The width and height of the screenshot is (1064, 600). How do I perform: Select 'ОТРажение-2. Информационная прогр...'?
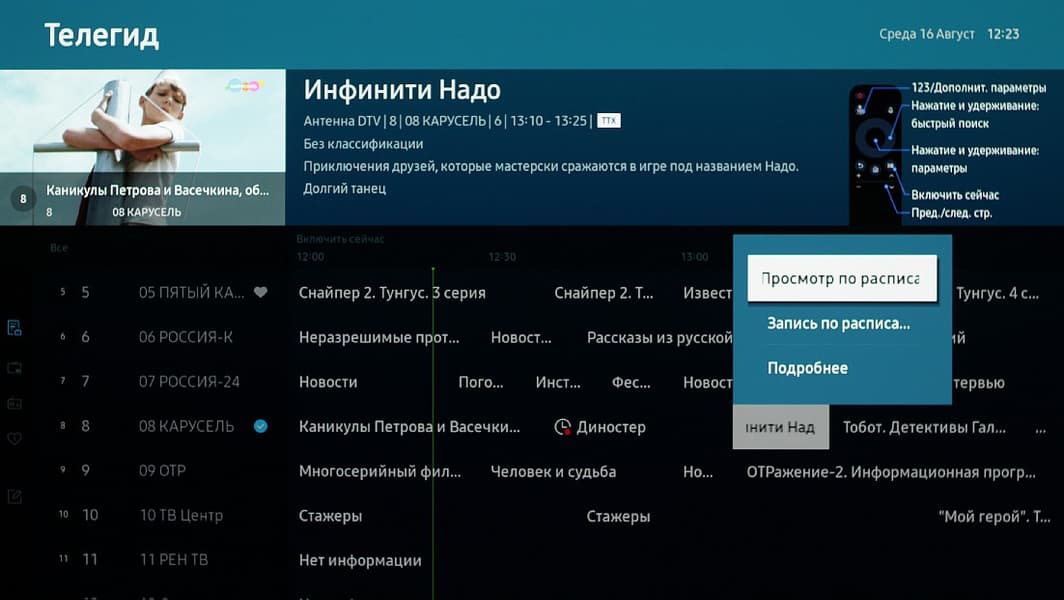(x=891, y=472)
